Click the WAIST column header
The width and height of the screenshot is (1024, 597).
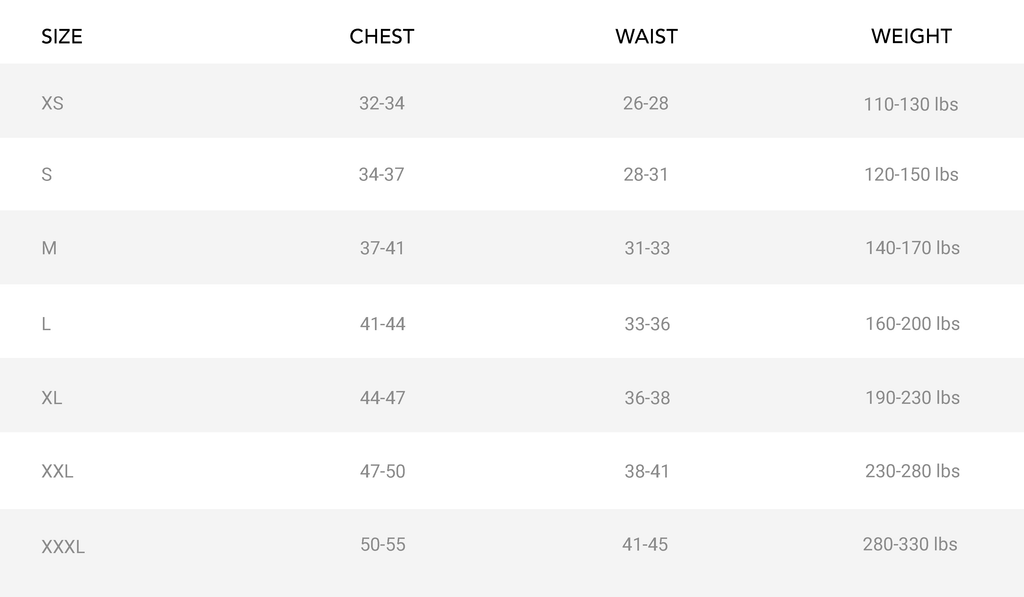pos(647,37)
